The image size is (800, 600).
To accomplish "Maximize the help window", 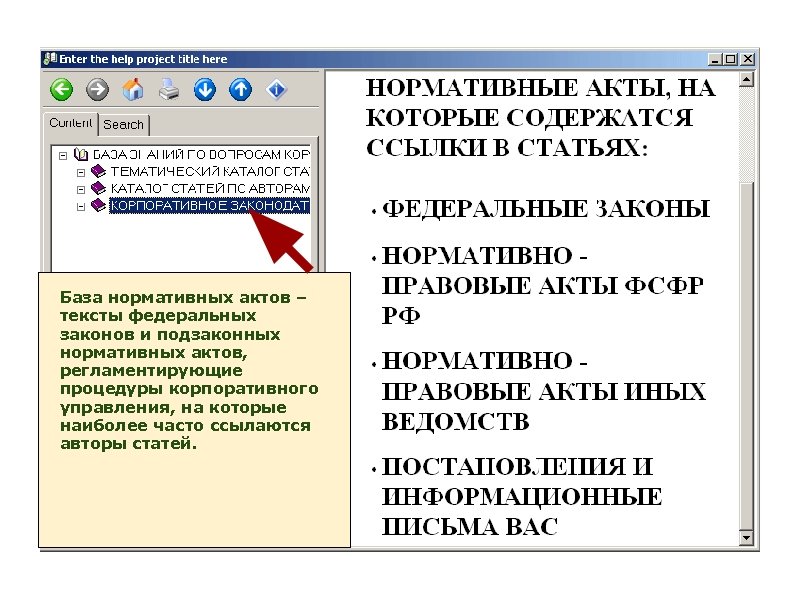I will pos(731,59).
